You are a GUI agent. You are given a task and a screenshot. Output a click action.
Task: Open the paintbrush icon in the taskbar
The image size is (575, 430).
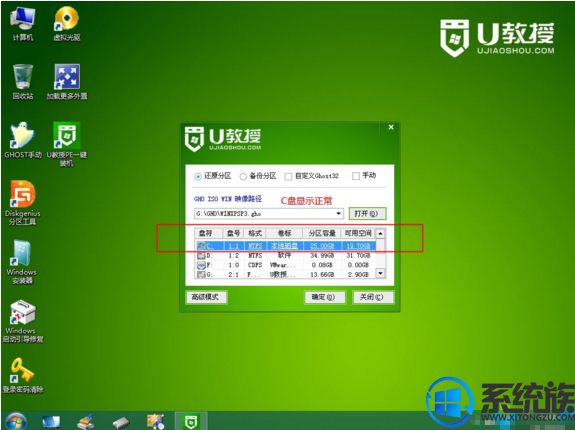[86, 422]
